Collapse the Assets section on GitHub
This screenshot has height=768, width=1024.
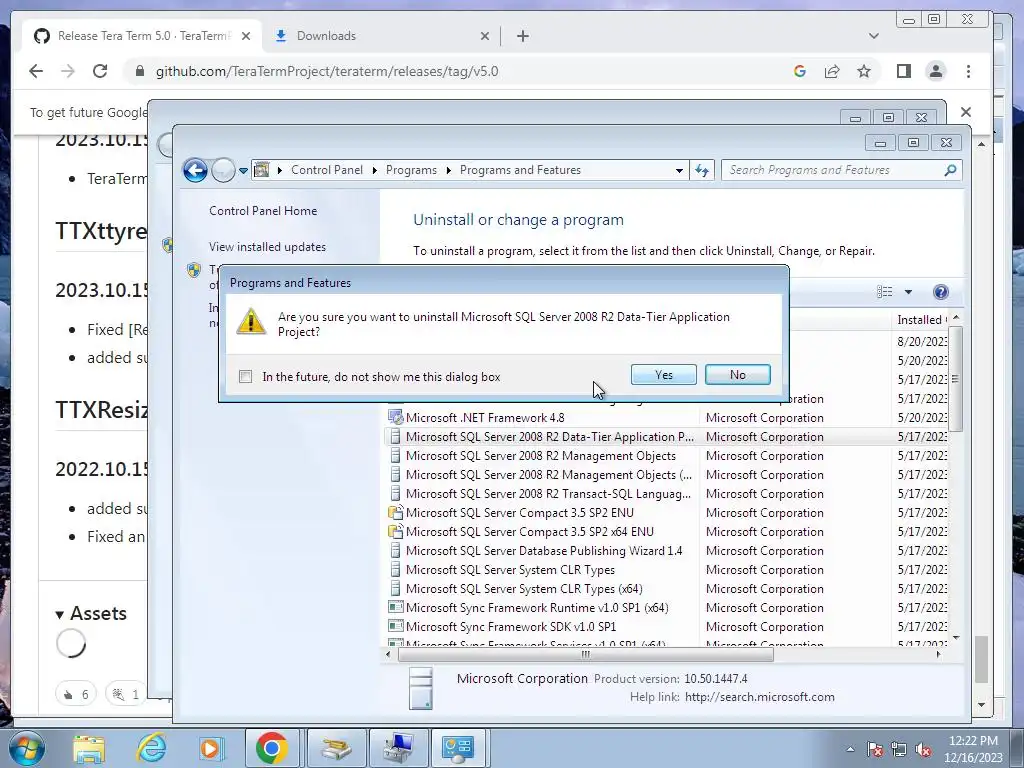click(91, 613)
